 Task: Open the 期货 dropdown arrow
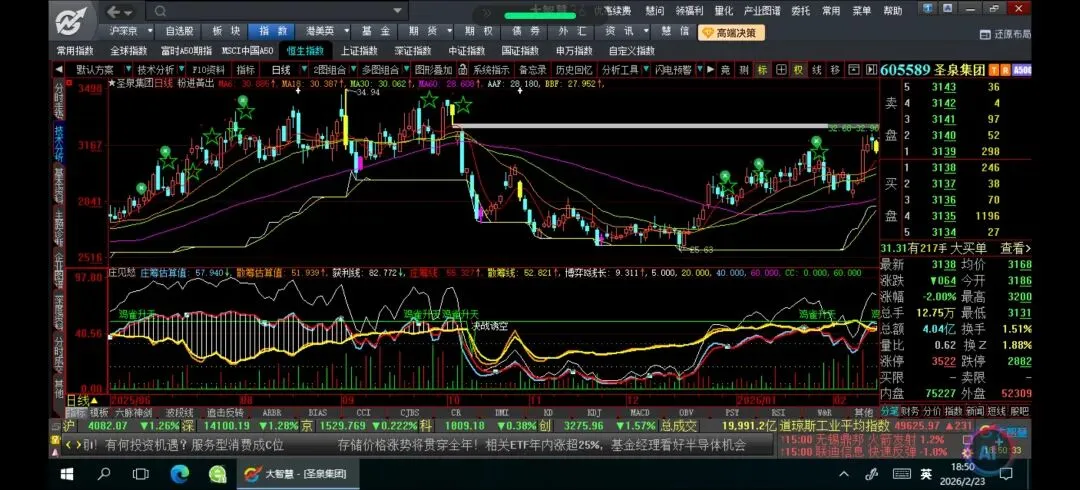pyautogui.click(x=448, y=31)
